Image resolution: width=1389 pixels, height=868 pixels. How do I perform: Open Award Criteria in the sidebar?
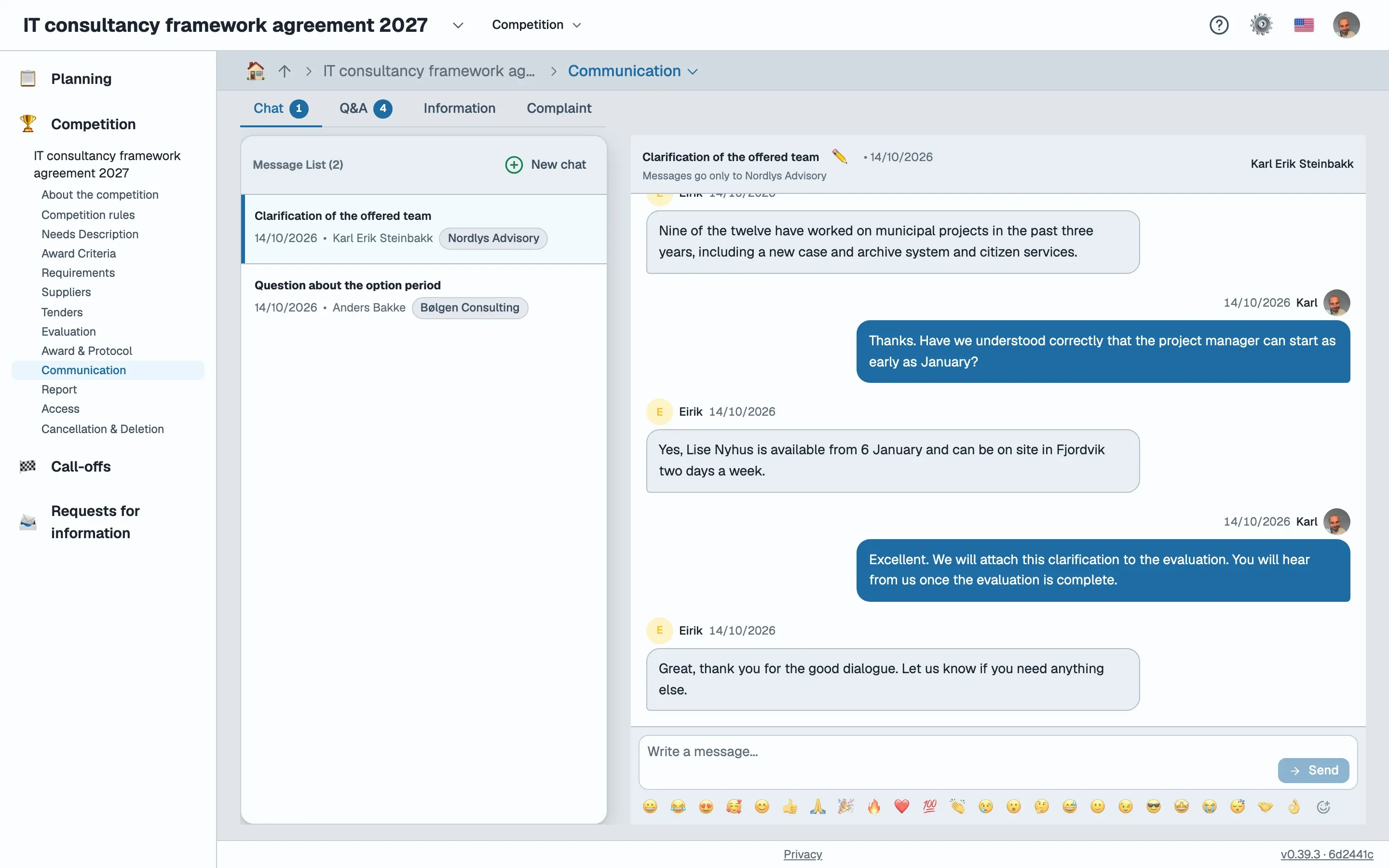[79, 253]
